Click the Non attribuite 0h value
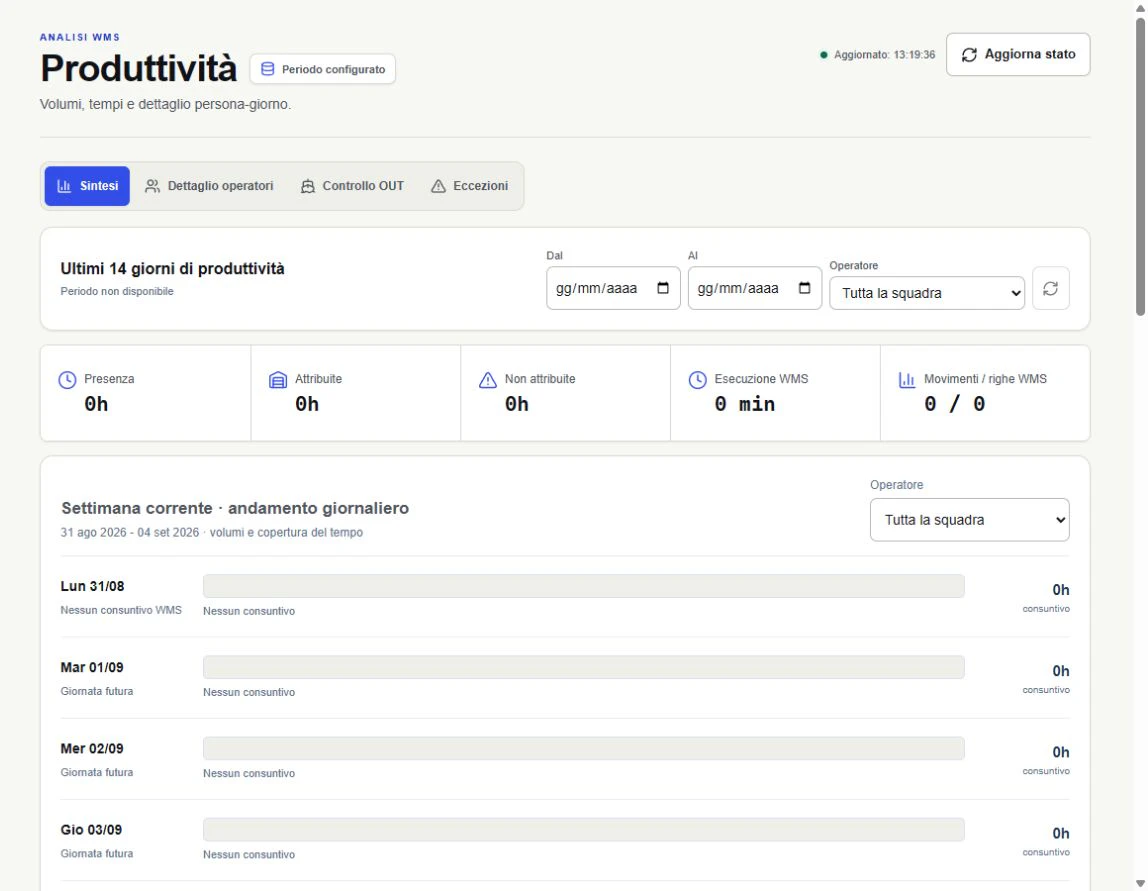The image size is (1148, 891). click(x=516, y=404)
